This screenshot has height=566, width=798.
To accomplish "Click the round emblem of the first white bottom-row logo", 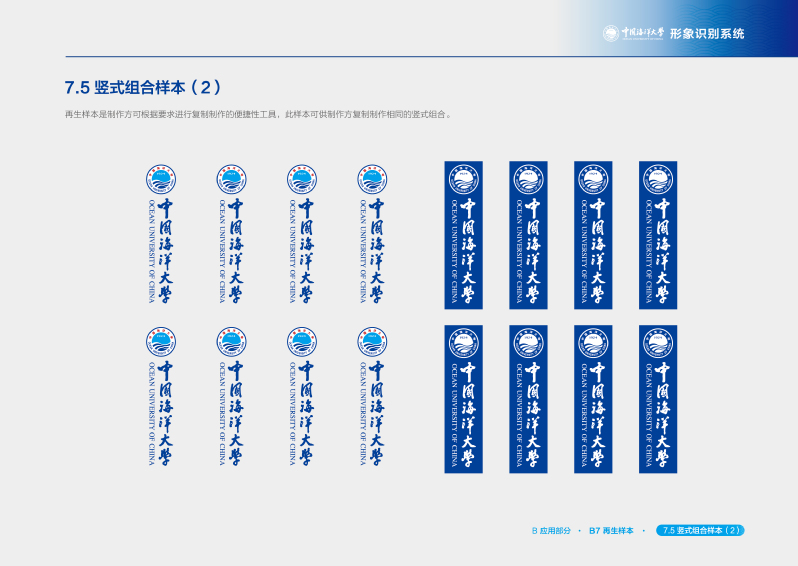I will click(x=160, y=342).
